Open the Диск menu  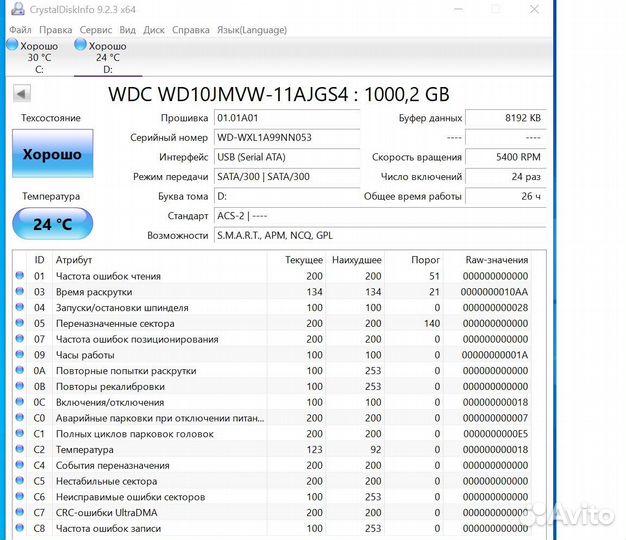click(x=154, y=30)
